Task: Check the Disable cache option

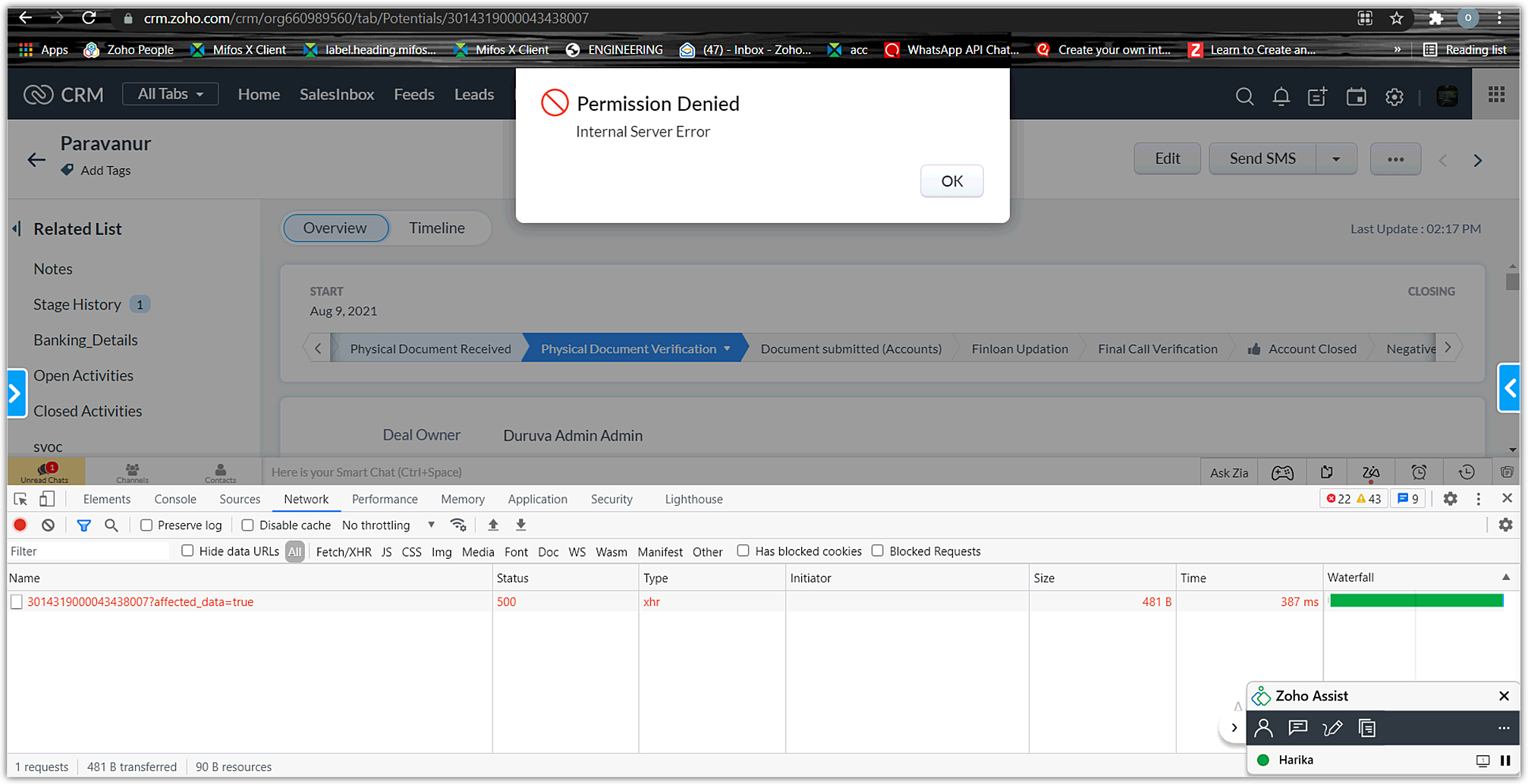Action: 247,525
